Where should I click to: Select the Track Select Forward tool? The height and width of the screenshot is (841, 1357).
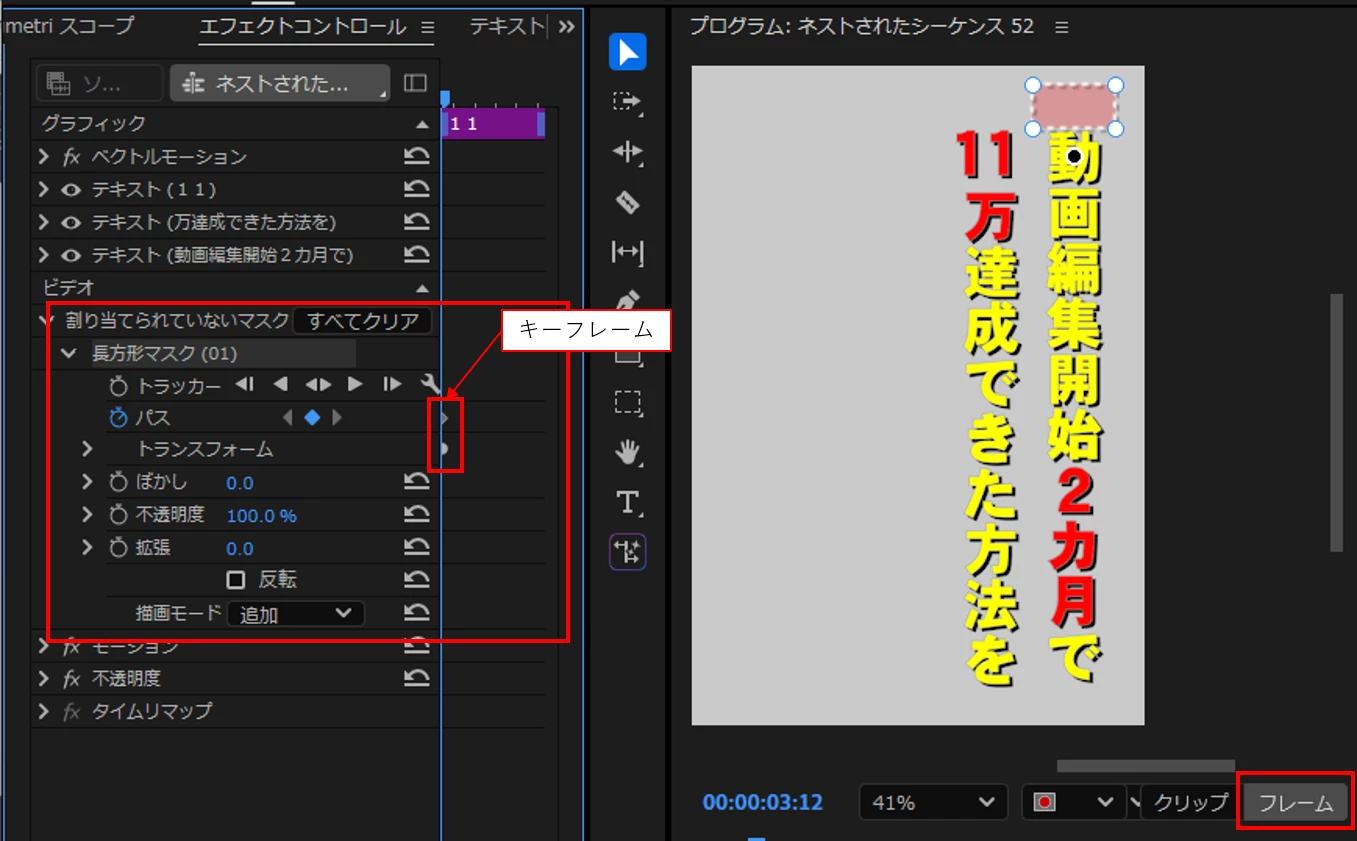[628, 102]
